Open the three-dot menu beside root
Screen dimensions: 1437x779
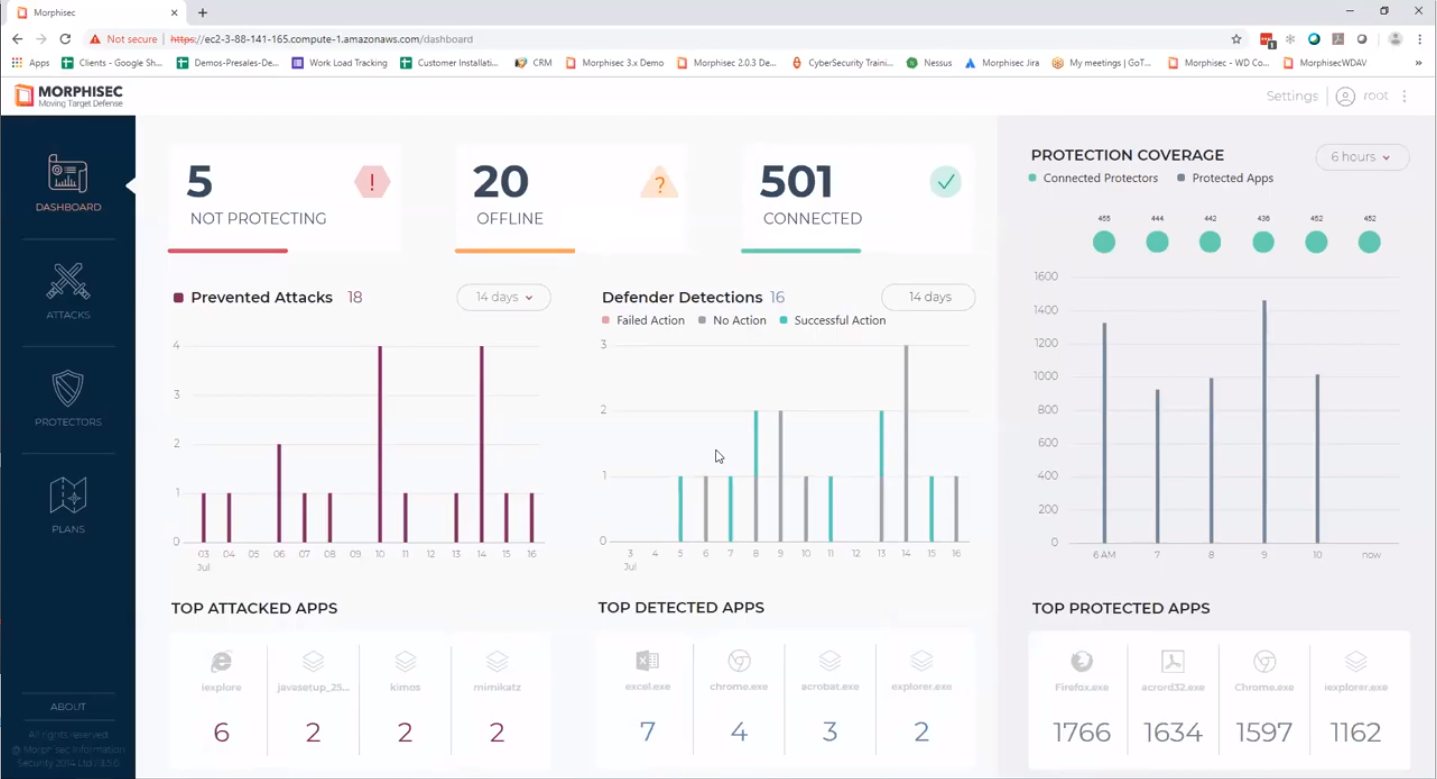(x=1405, y=96)
